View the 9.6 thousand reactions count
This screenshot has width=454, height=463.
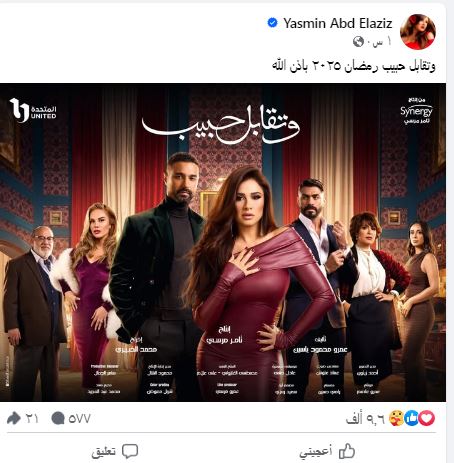tap(365, 419)
